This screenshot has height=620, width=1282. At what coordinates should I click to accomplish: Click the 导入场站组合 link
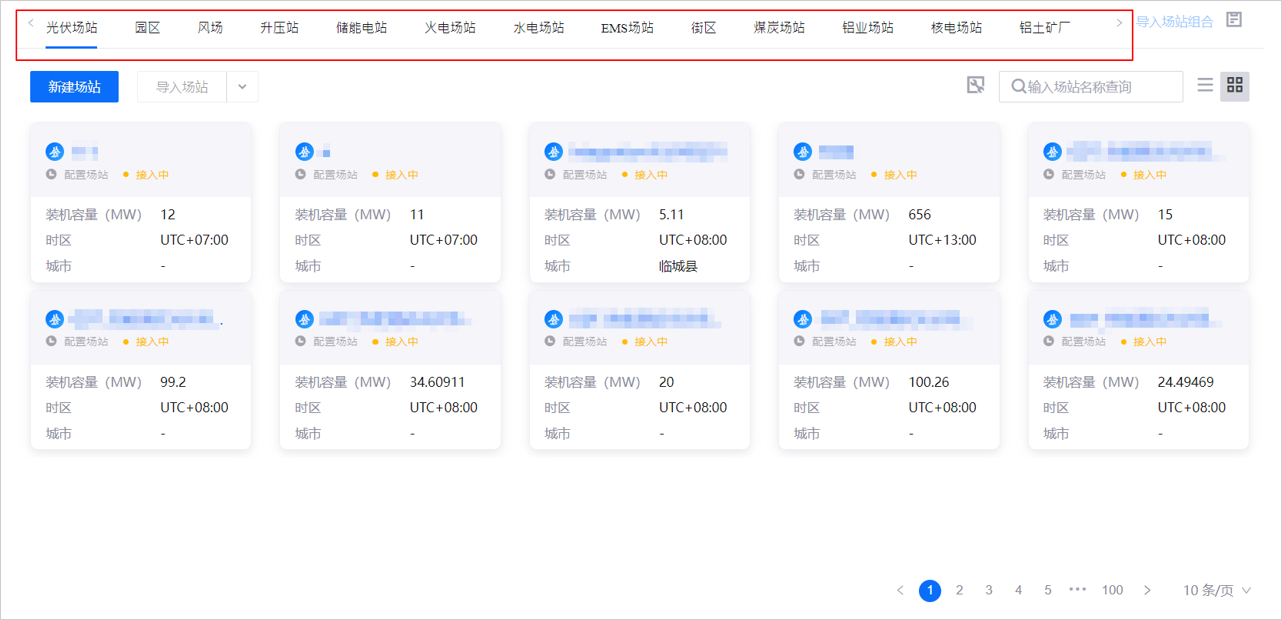point(1174,21)
